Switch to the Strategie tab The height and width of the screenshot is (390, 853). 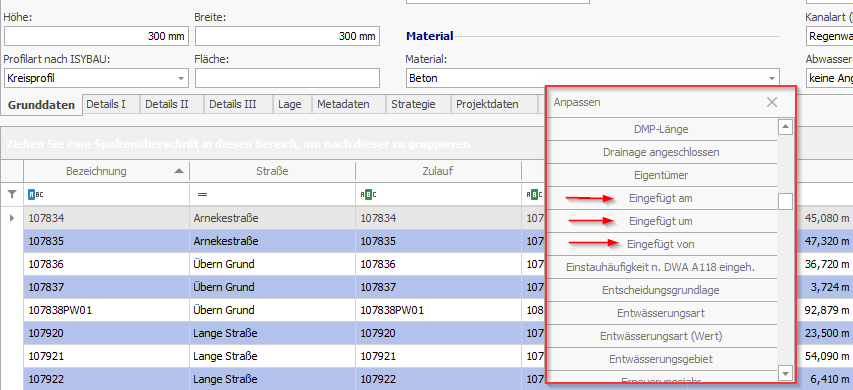coord(418,104)
